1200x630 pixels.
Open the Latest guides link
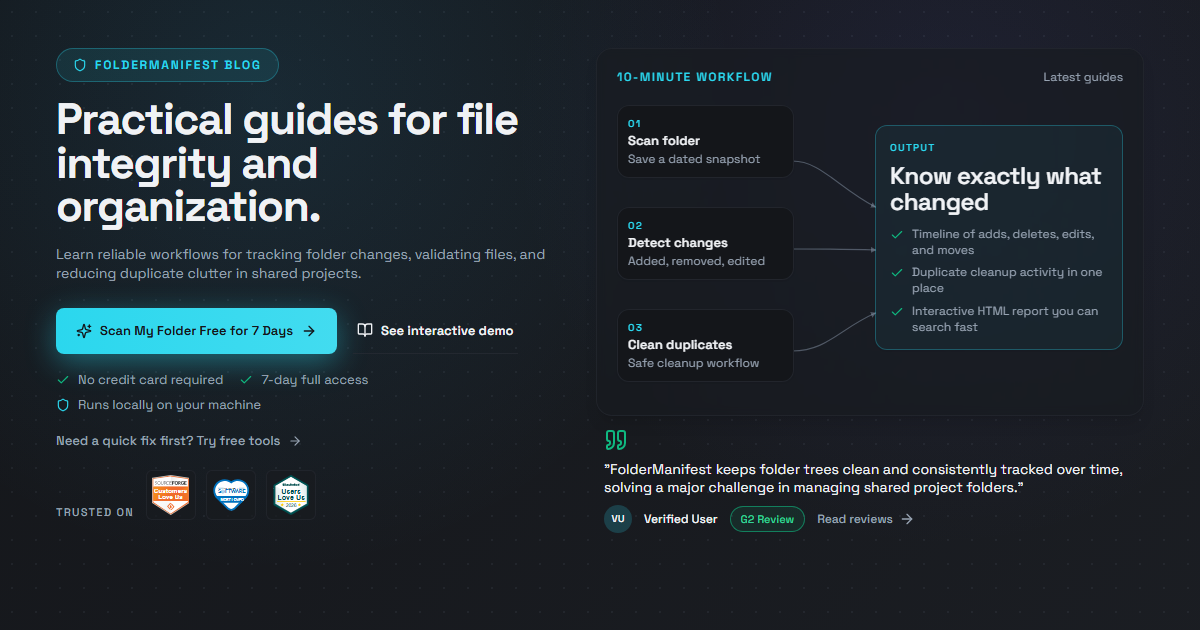[1083, 77]
